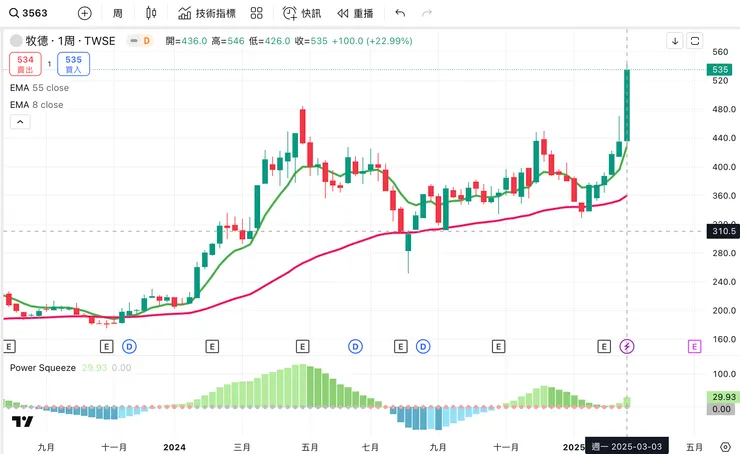740x454 pixels.
Task: Click the 310.5 crosshair price label
Action: coord(723,231)
